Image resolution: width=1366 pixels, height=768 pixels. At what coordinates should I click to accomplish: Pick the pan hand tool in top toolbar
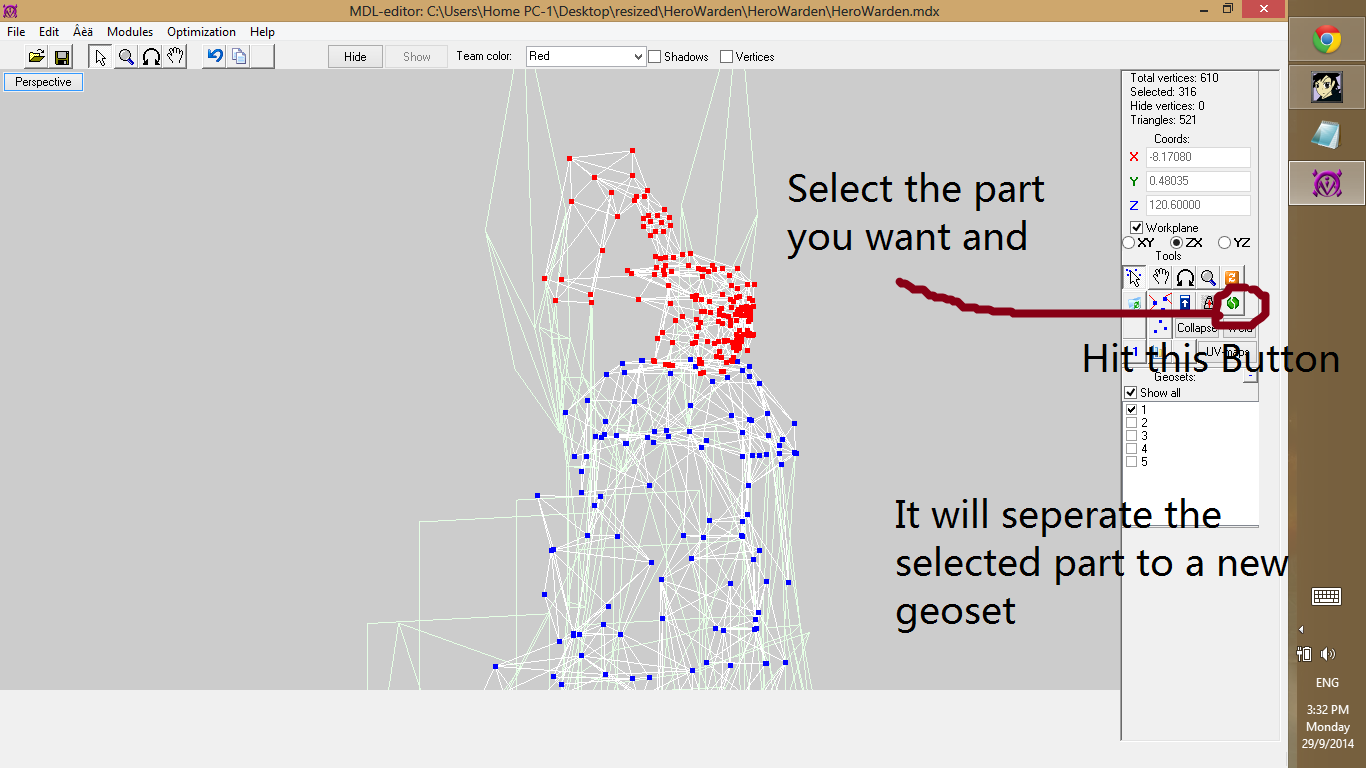coord(175,57)
